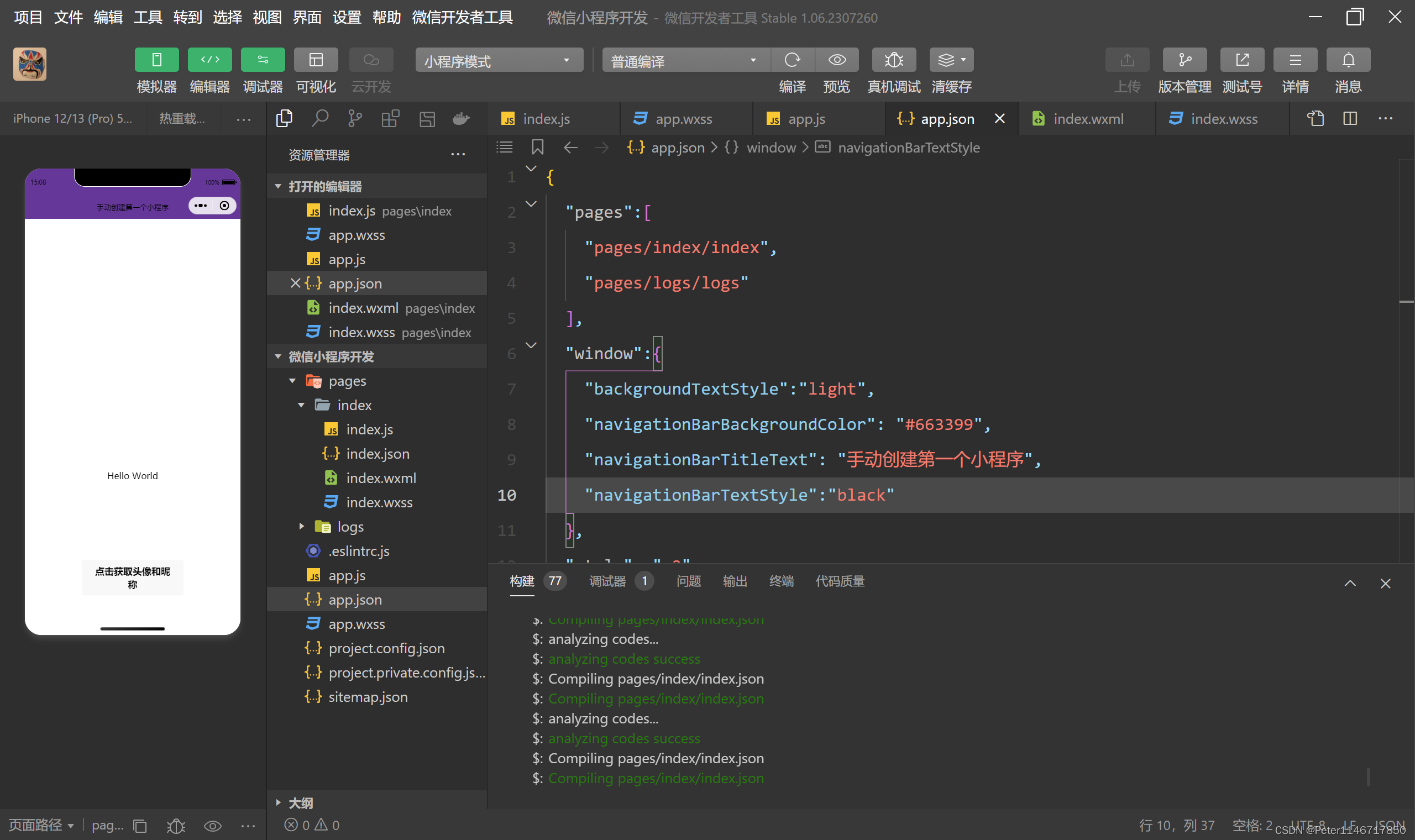
Task: Open the 终端 terminal panel tab
Action: (x=781, y=581)
